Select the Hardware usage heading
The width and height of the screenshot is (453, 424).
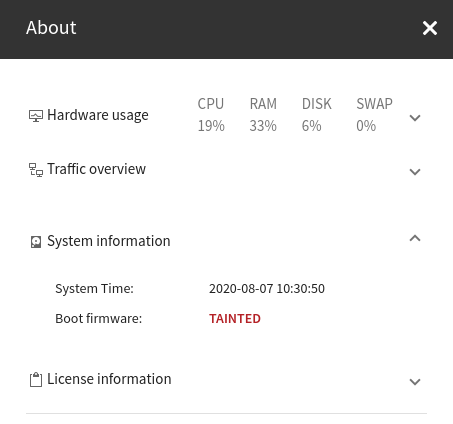click(x=98, y=115)
